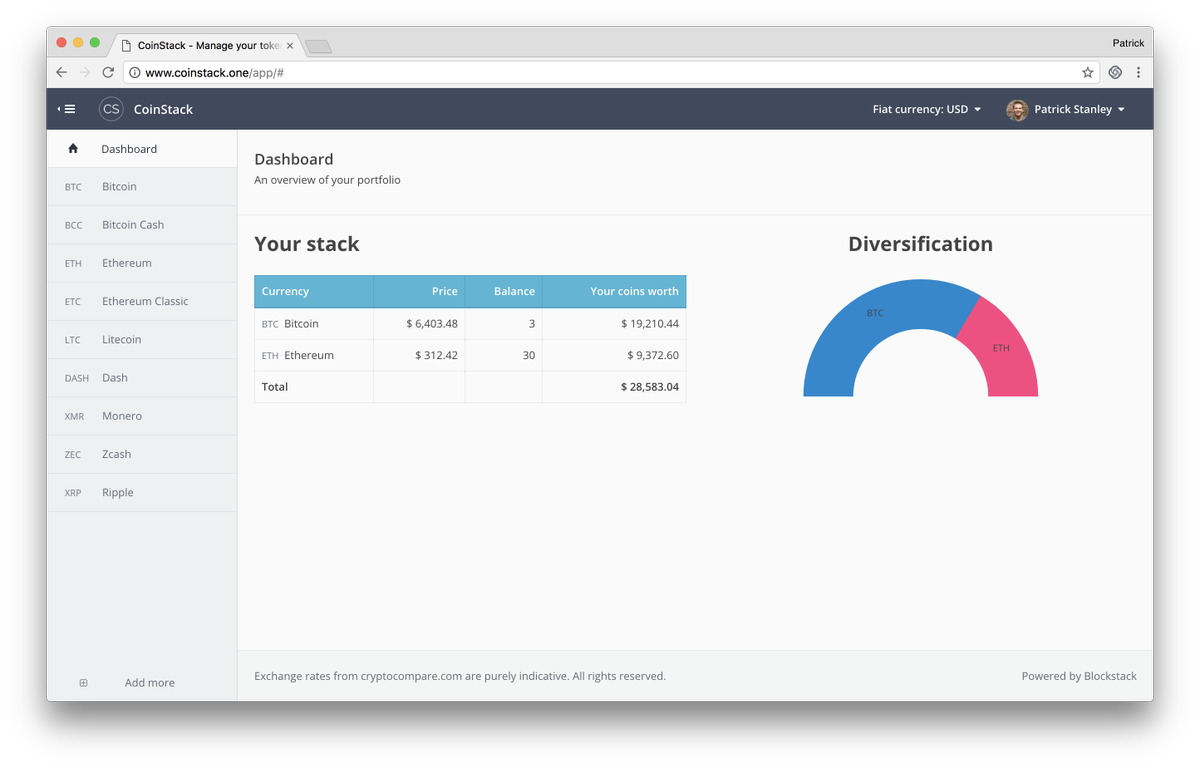Select Dashboard in the sidebar
The image size is (1200, 768).
(142, 148)
